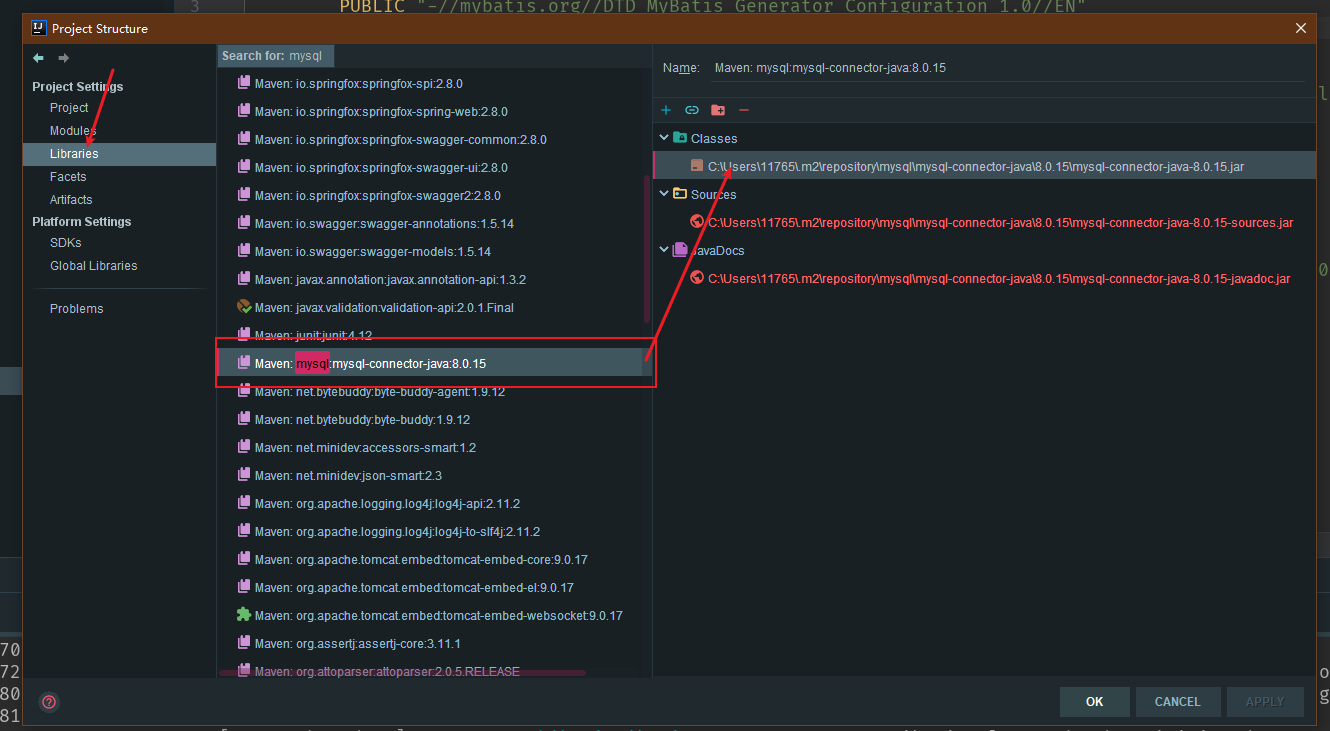
Task: Click the library icon for tomcat-embed-websocket:9.0.17
Action: click(x=244, y=615)
